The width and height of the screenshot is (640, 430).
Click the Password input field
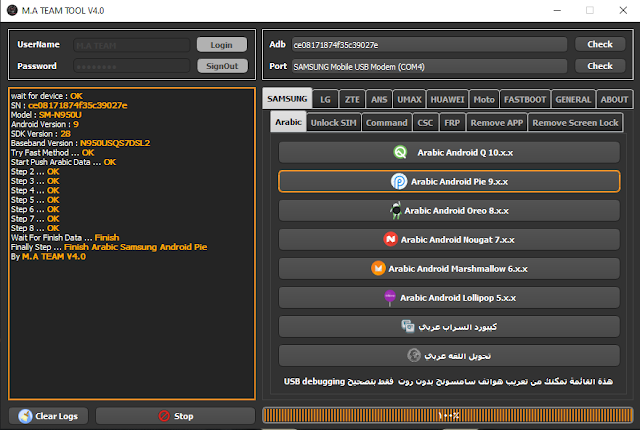coord(132,66)
